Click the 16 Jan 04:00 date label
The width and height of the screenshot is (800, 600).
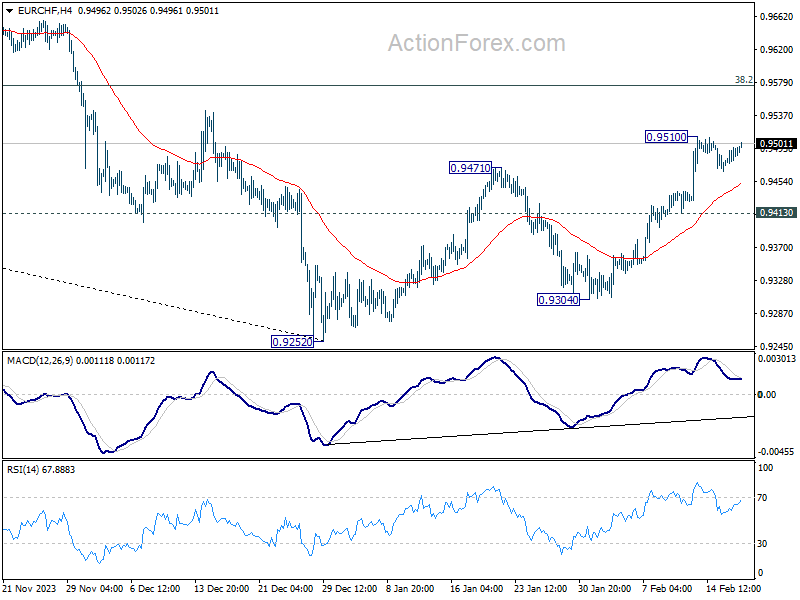click(477, 588)
